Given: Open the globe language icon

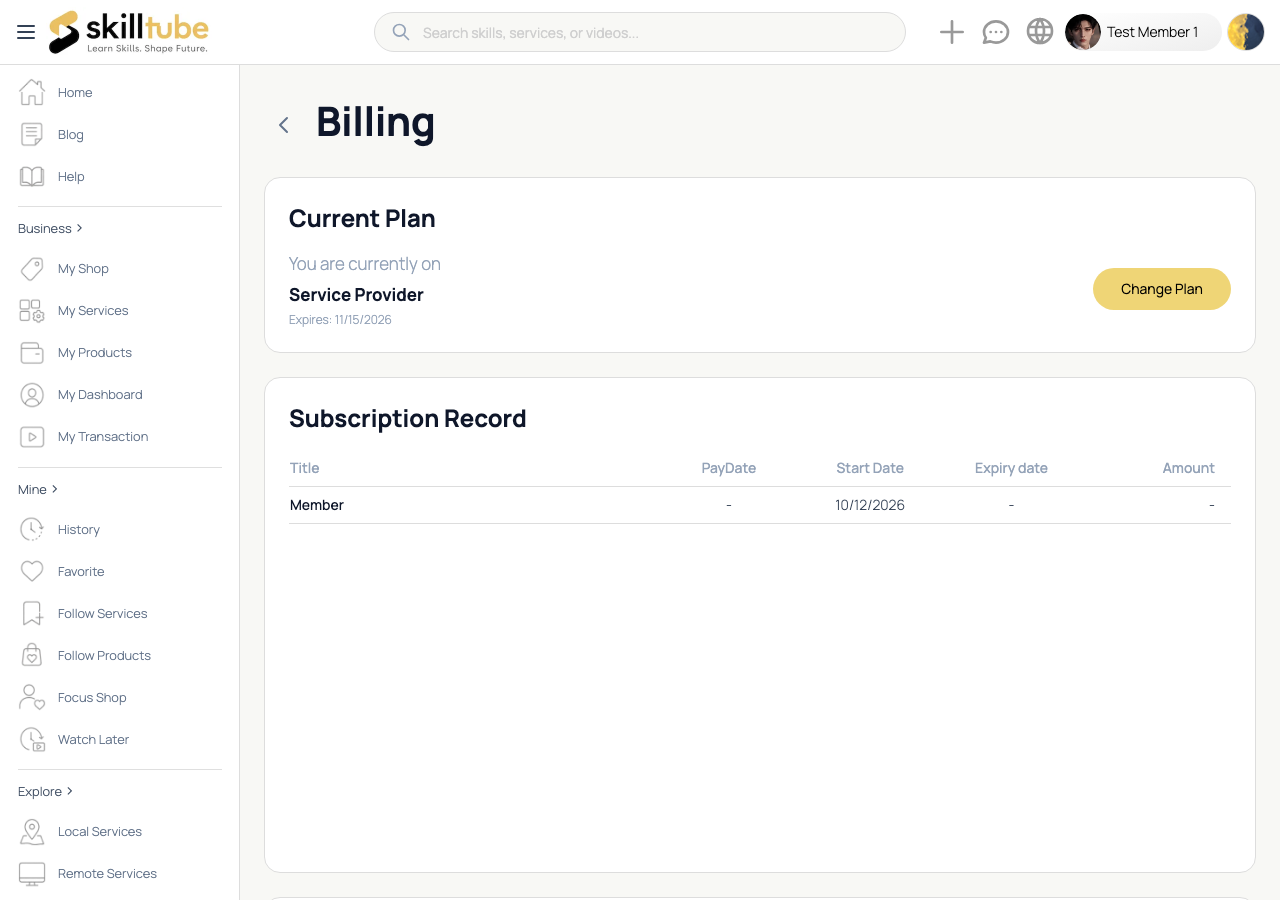Looking at the screenshot, I should [1040, 32].
